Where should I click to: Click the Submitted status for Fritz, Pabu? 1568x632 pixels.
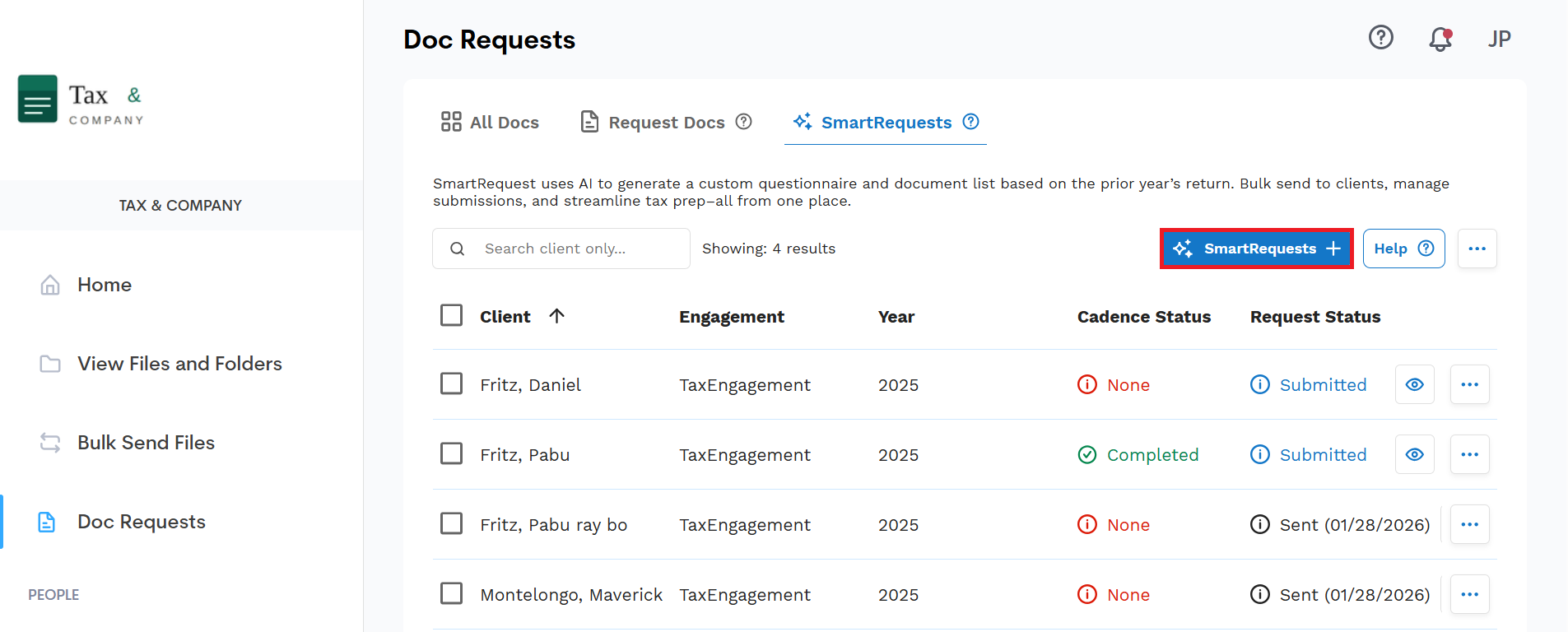[1323, 454]
